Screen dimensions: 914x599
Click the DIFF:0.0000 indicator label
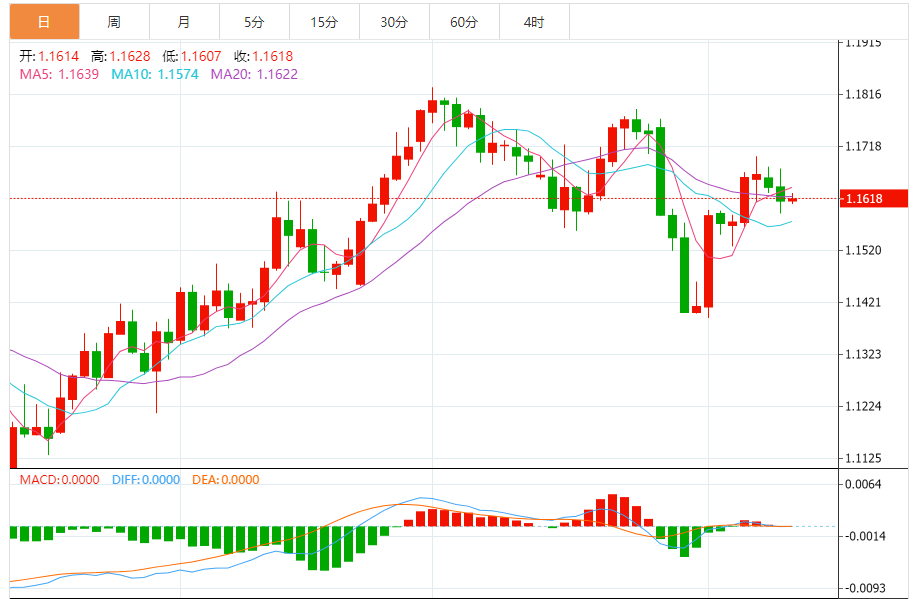coord(146,480)
